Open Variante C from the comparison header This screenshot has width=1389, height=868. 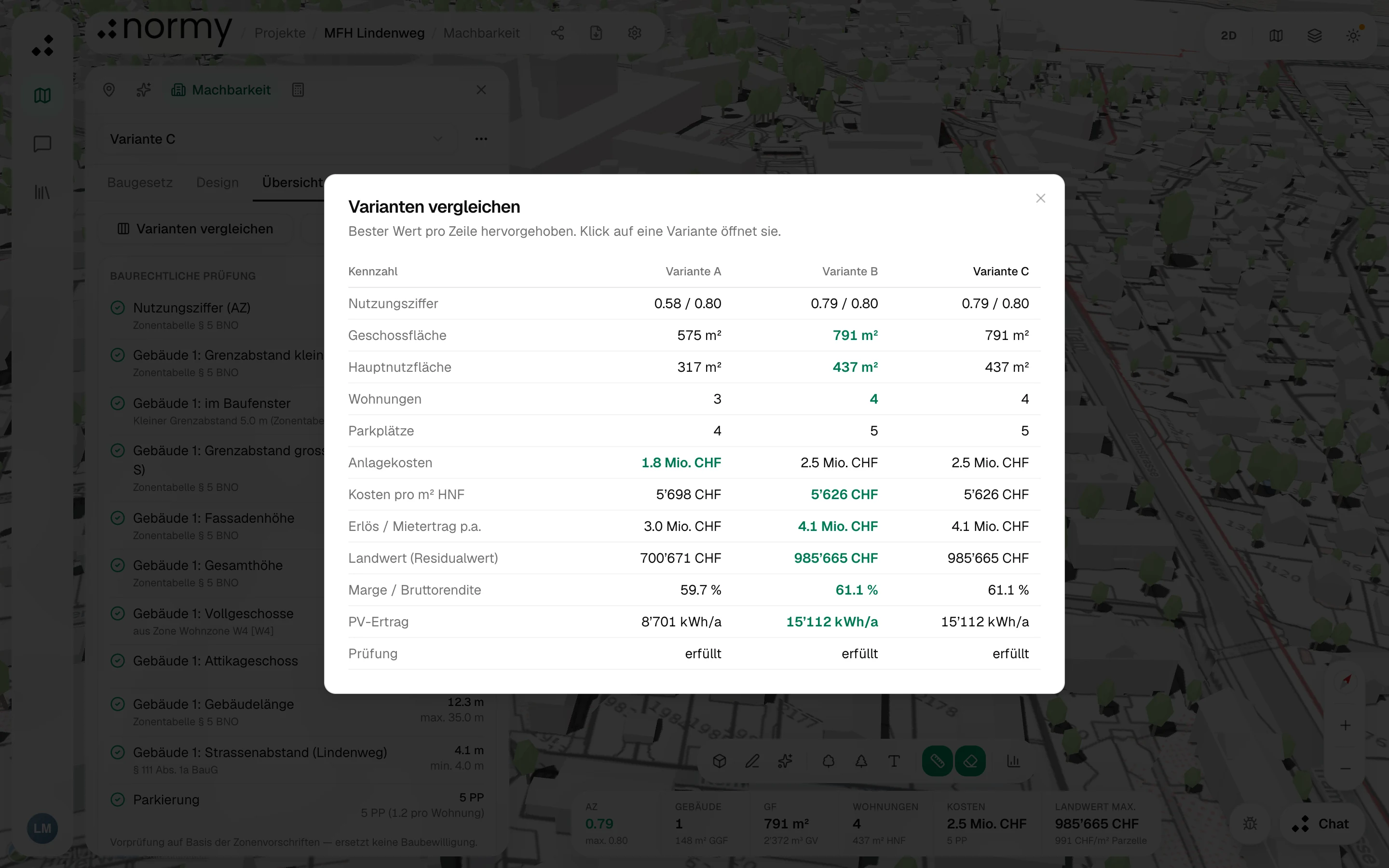coord(1000,271)
